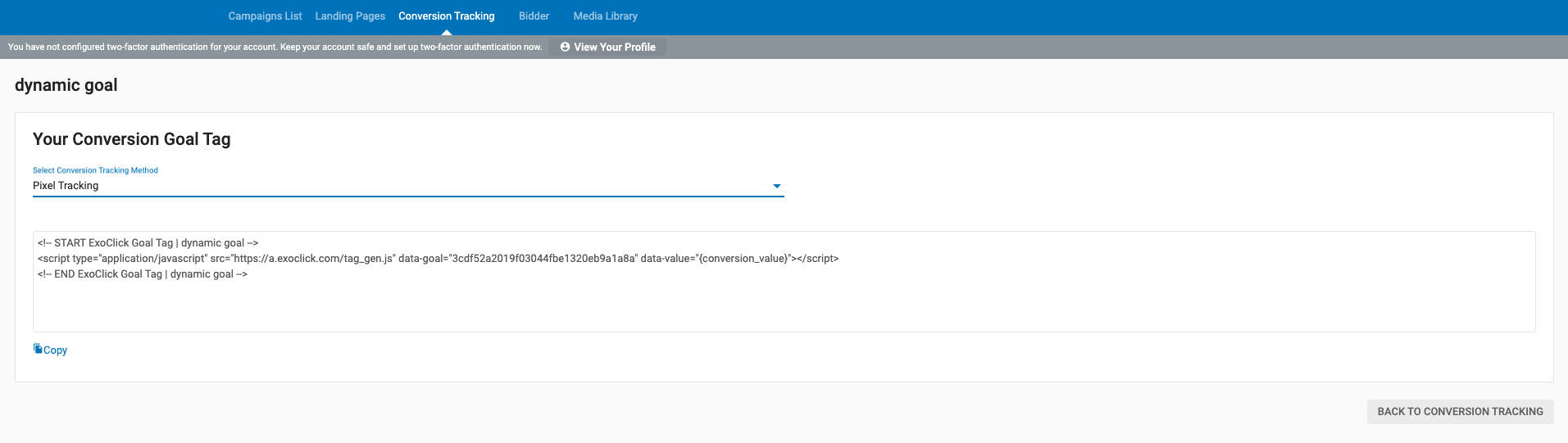
Task: Expand the tracking method caret arrow
Action: [x=776, y=187]
